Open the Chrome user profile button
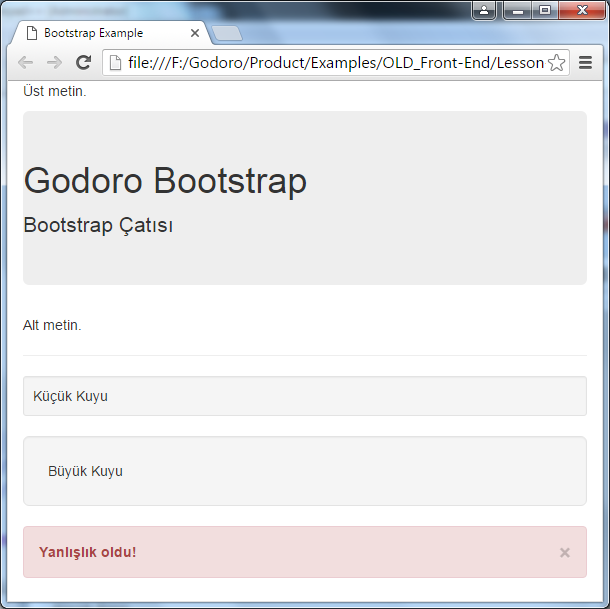 484,11
